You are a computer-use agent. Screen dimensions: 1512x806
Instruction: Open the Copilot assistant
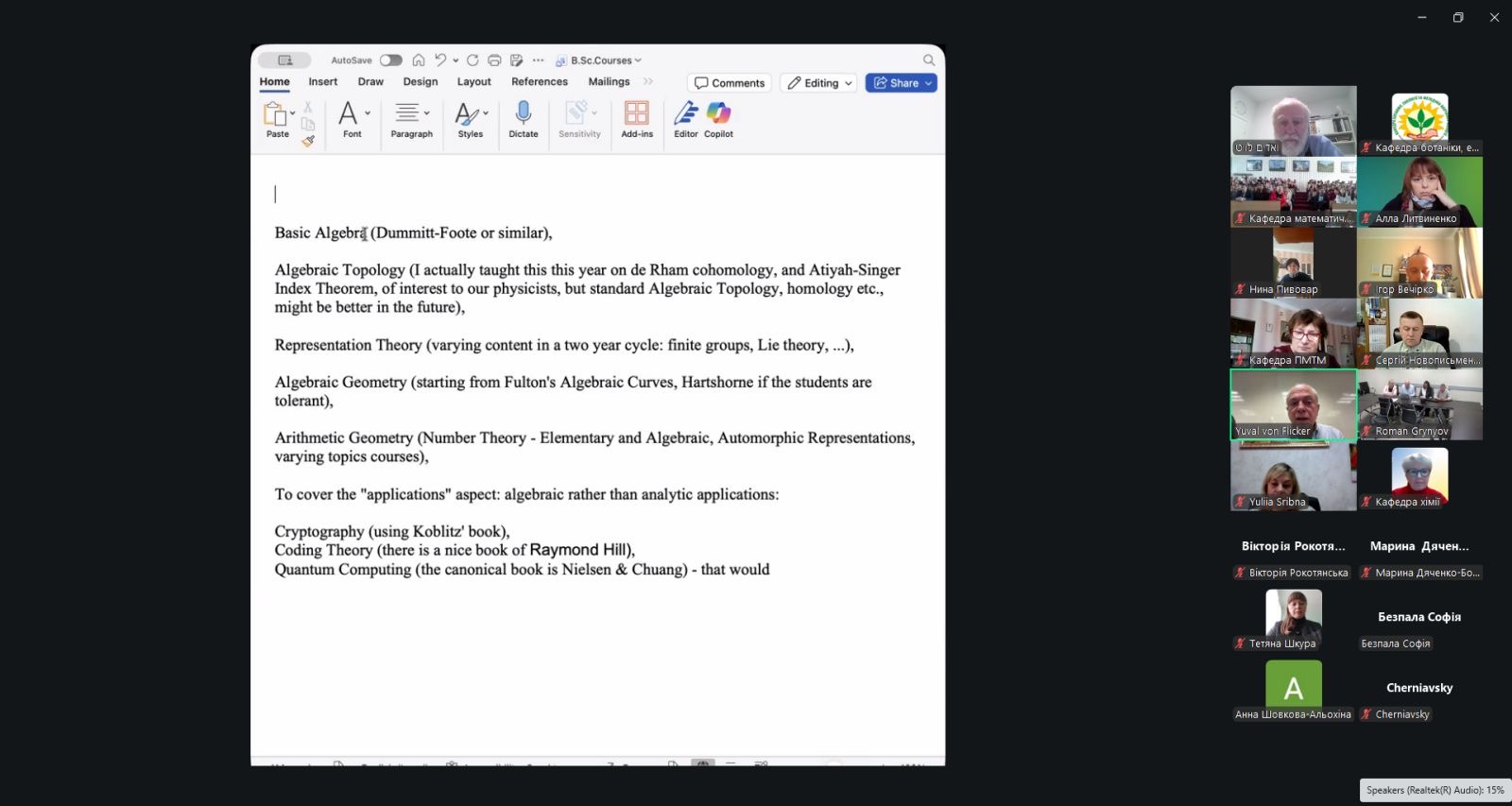coord(718,114)
